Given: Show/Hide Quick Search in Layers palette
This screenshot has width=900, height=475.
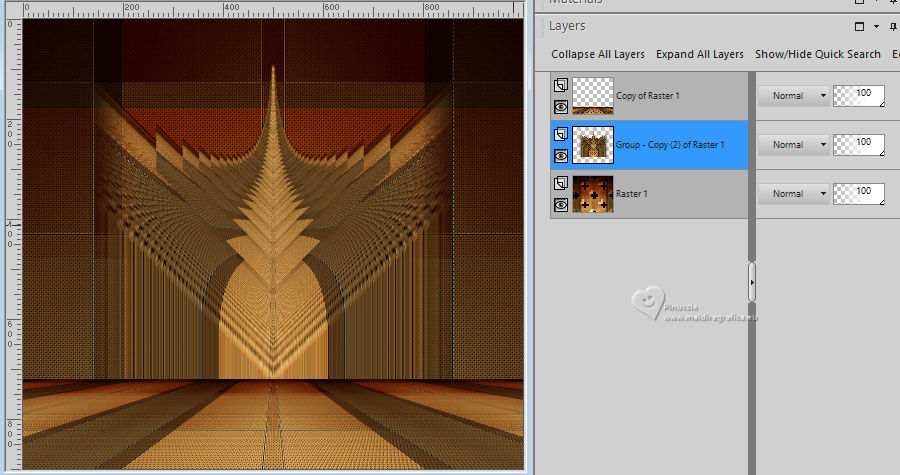Looking at the screenshot, I should (x=817, y=54).
